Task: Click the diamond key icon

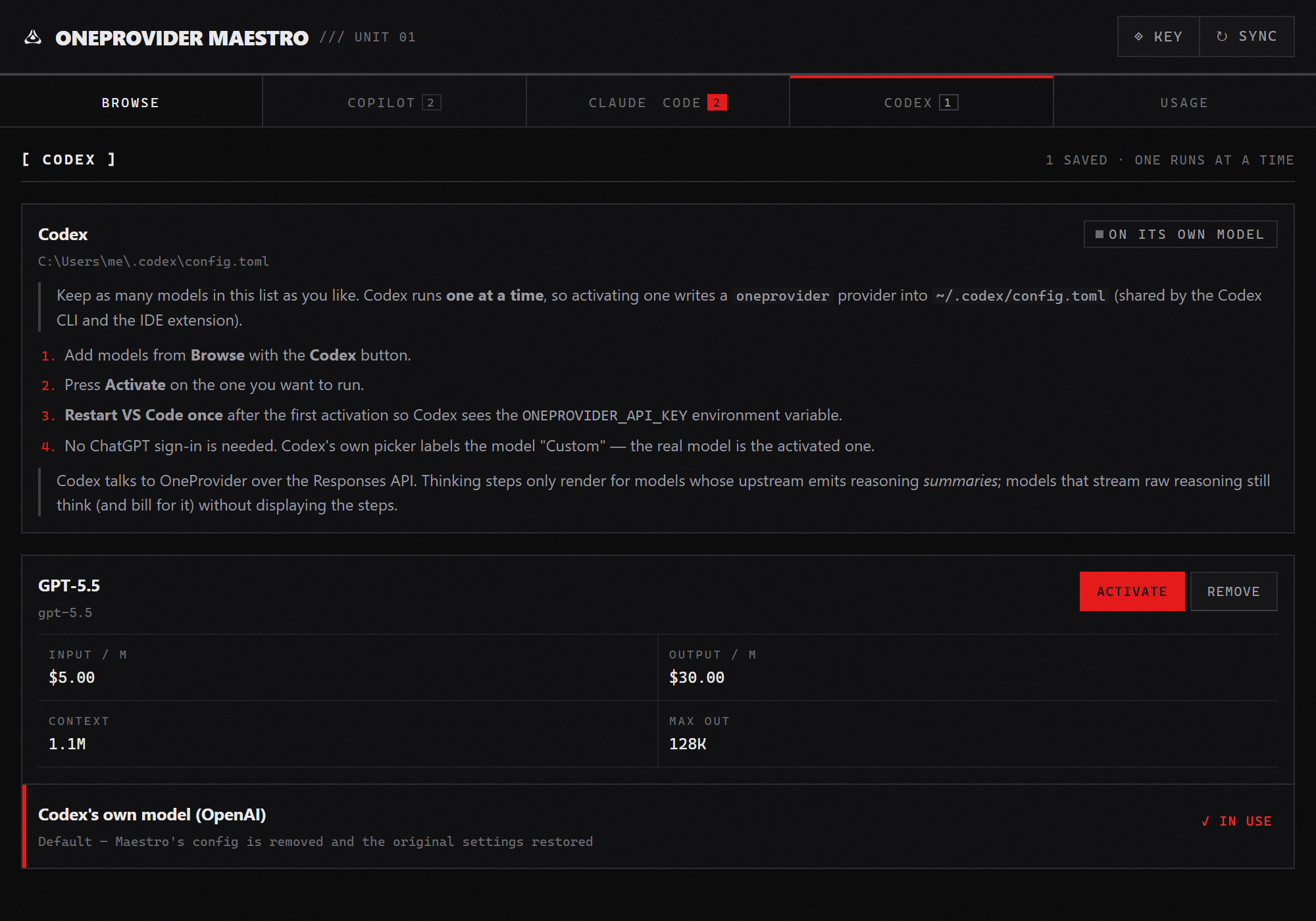Action: pos(1138,37)
